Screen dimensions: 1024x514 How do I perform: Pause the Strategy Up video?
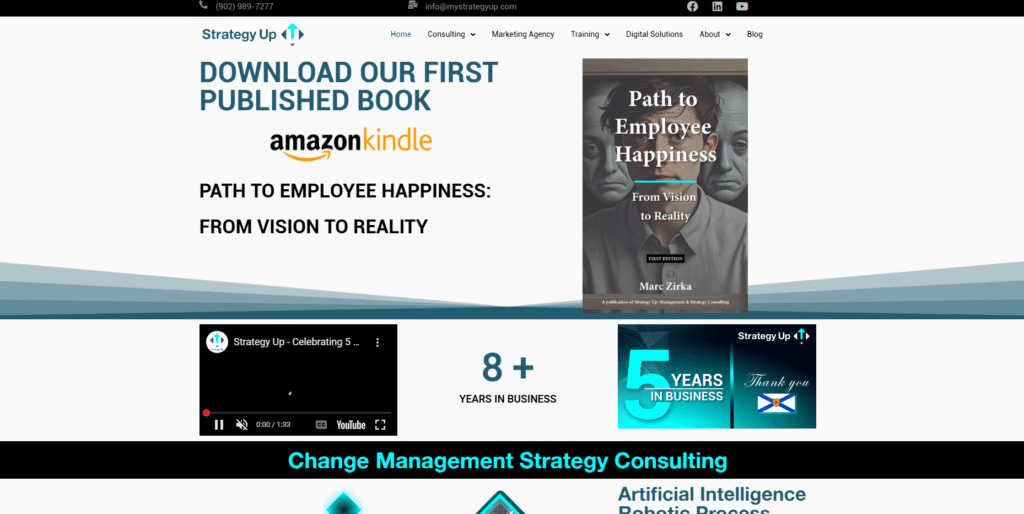[218, 424]
